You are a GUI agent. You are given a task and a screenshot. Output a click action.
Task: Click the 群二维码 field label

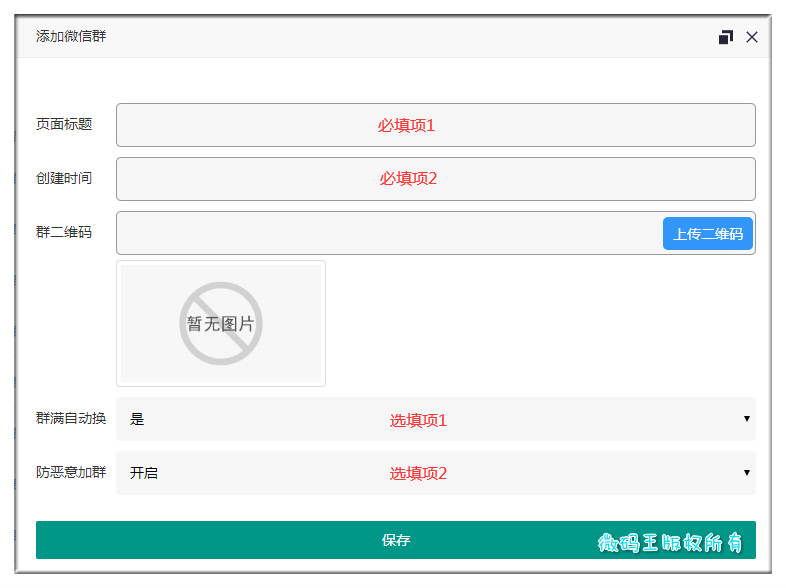[64, 232]
